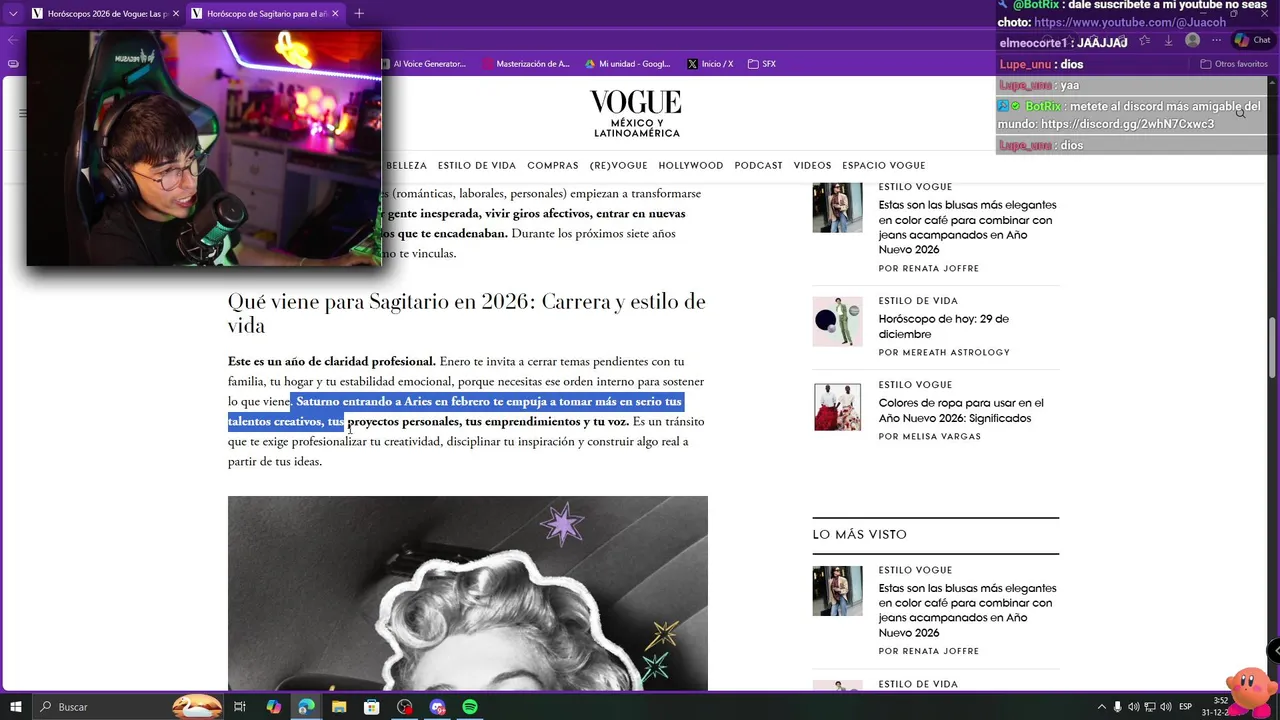Click the Vogue México y Latinoamérica logo
Image resolution: width=1280 pixels, height=720 pixels.
(x=636, y=113)
